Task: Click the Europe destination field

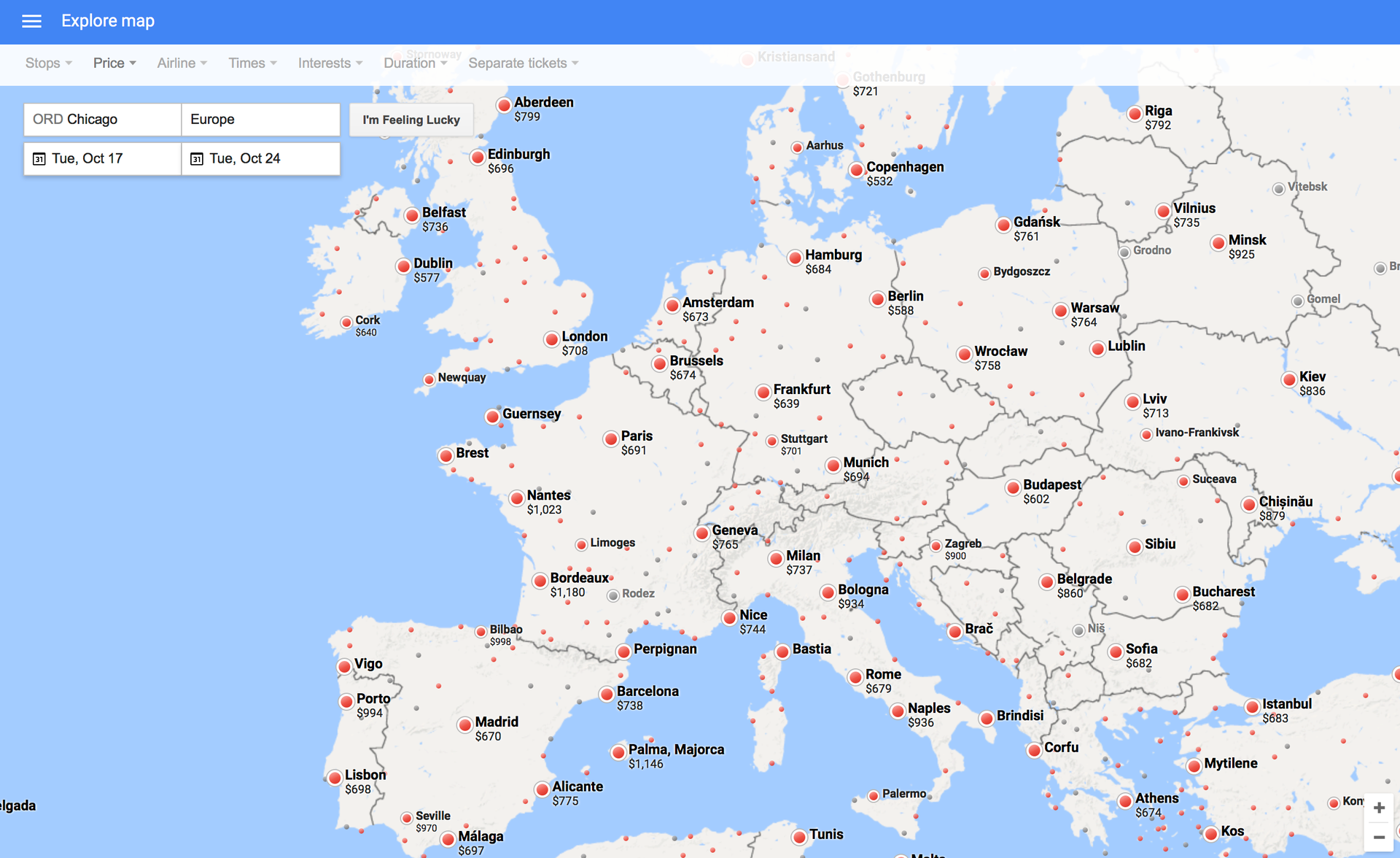Action: 260,119
